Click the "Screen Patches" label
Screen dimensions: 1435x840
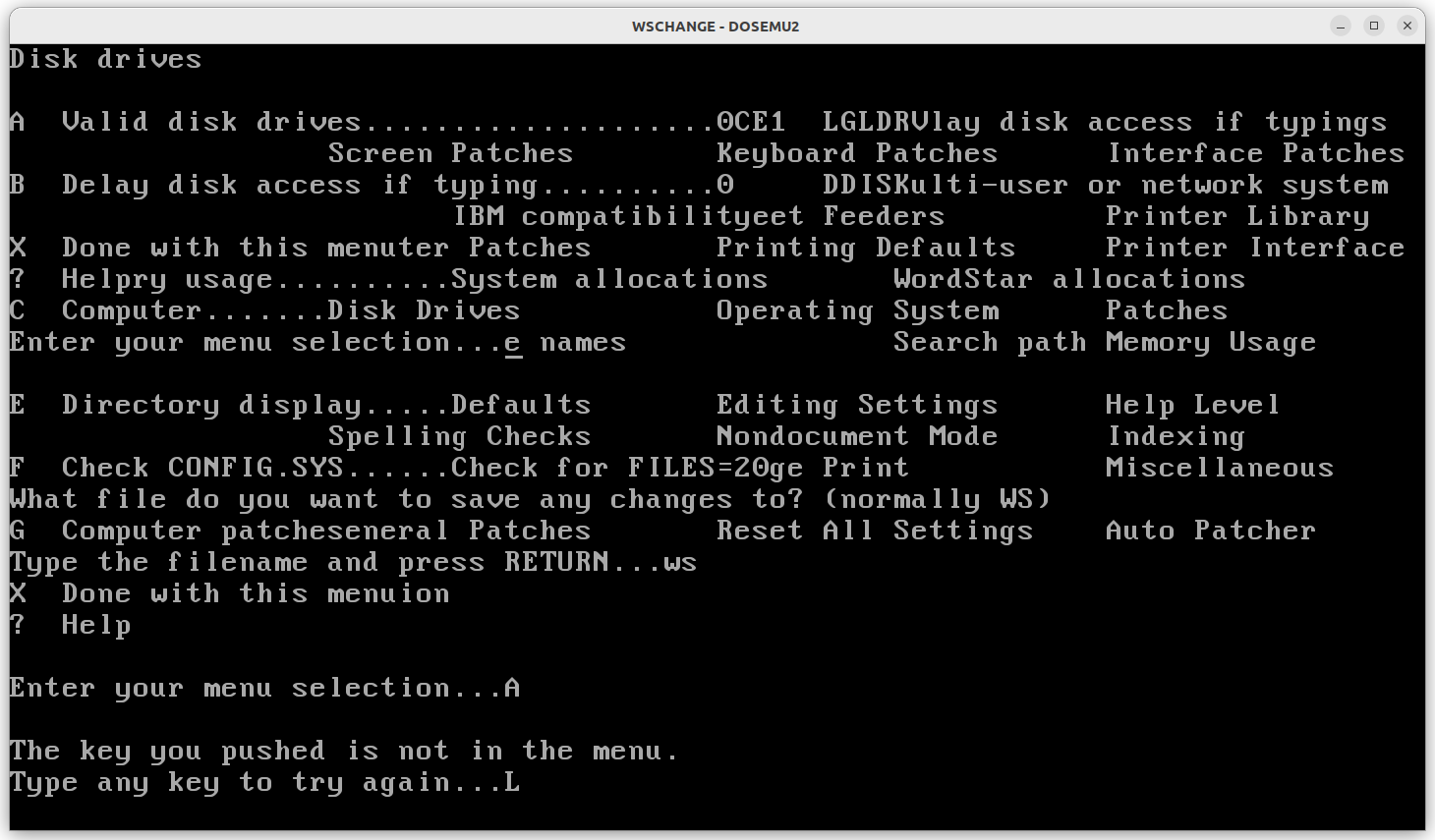tap(450, 152)
